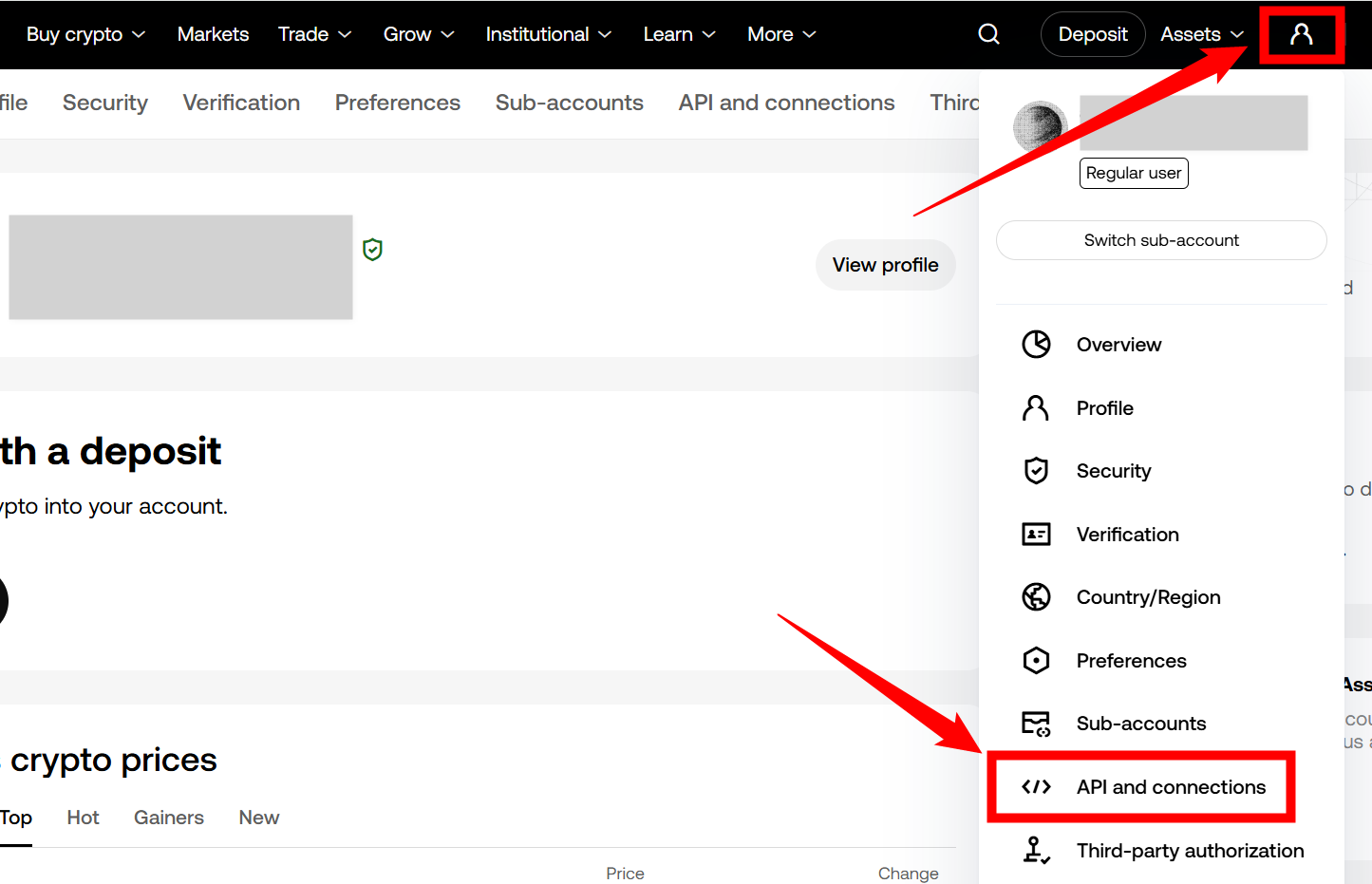Switch to the Gainers tab
This screenshot has width=1372, height=884.
click(169, 818)
